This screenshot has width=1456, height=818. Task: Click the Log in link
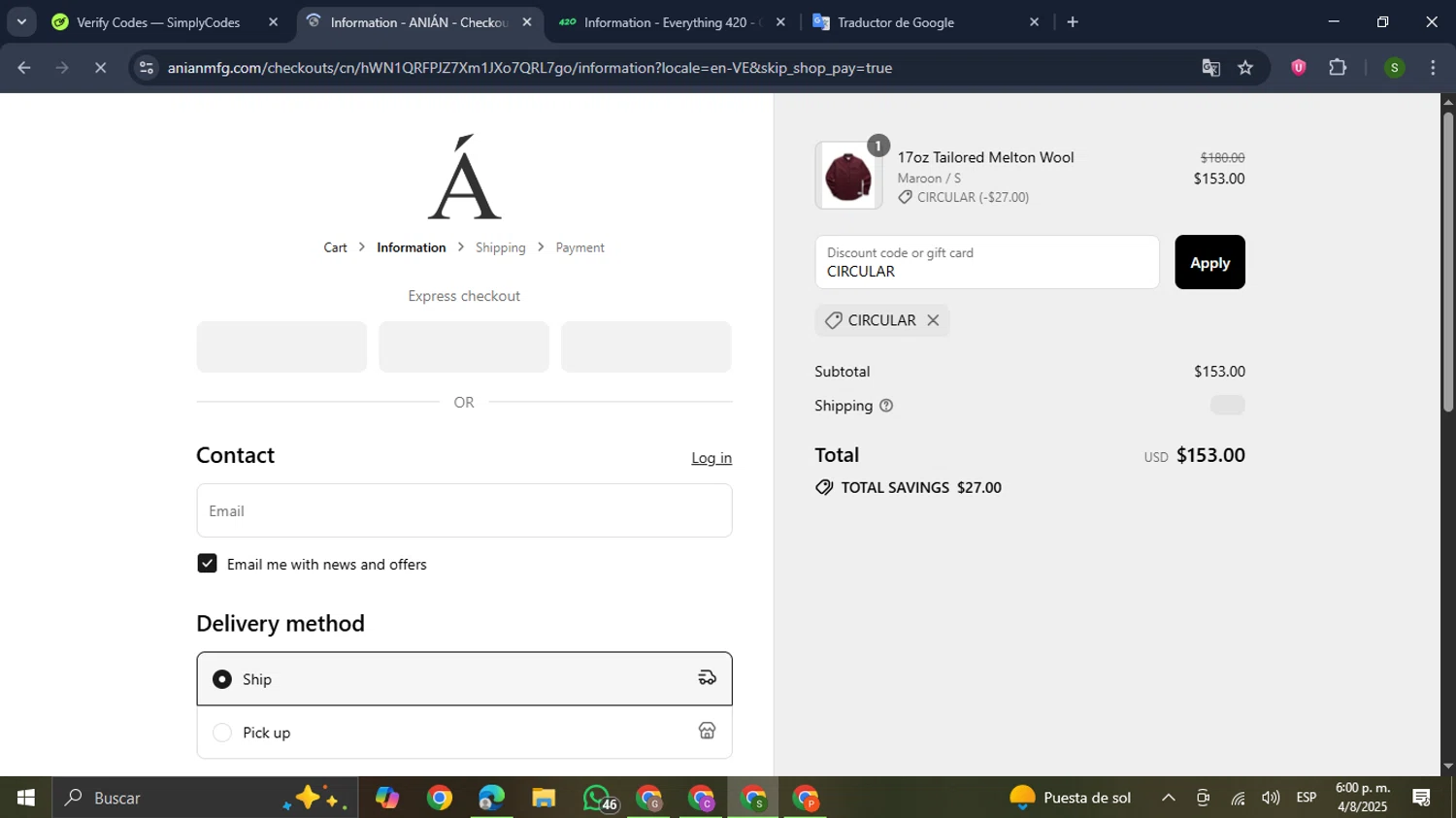click(711, 458)
